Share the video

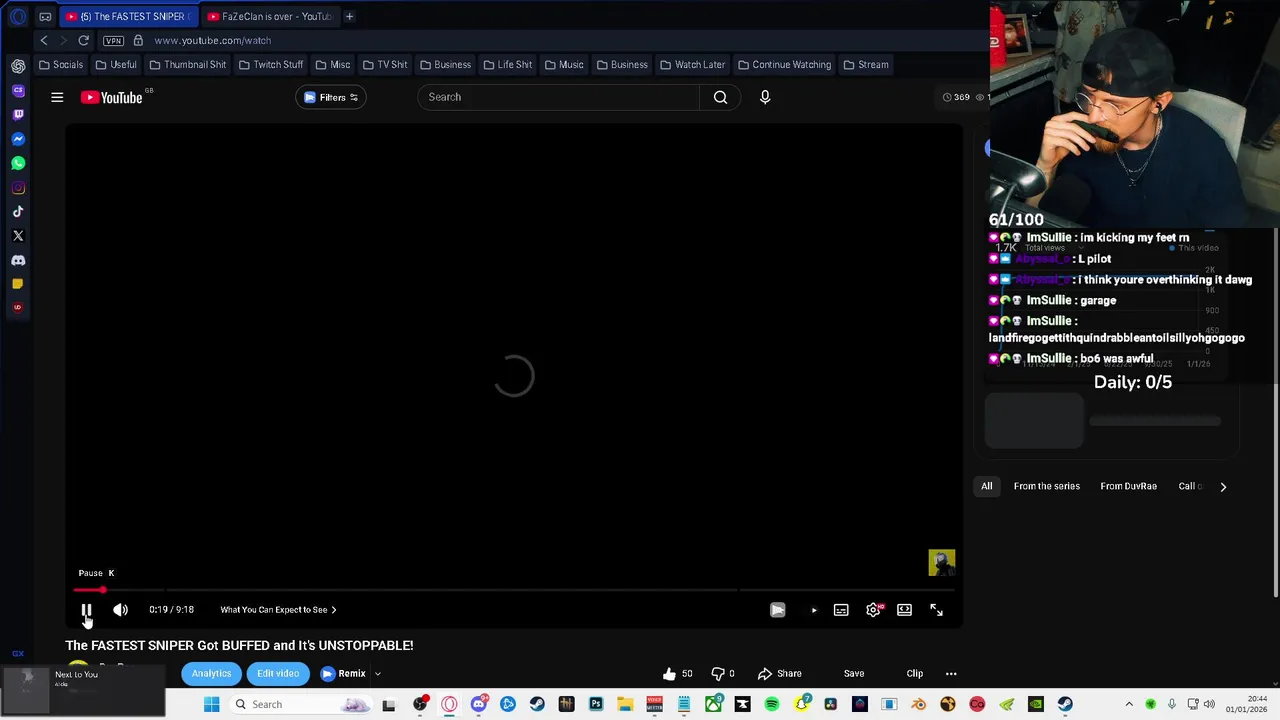pos(779,674)
